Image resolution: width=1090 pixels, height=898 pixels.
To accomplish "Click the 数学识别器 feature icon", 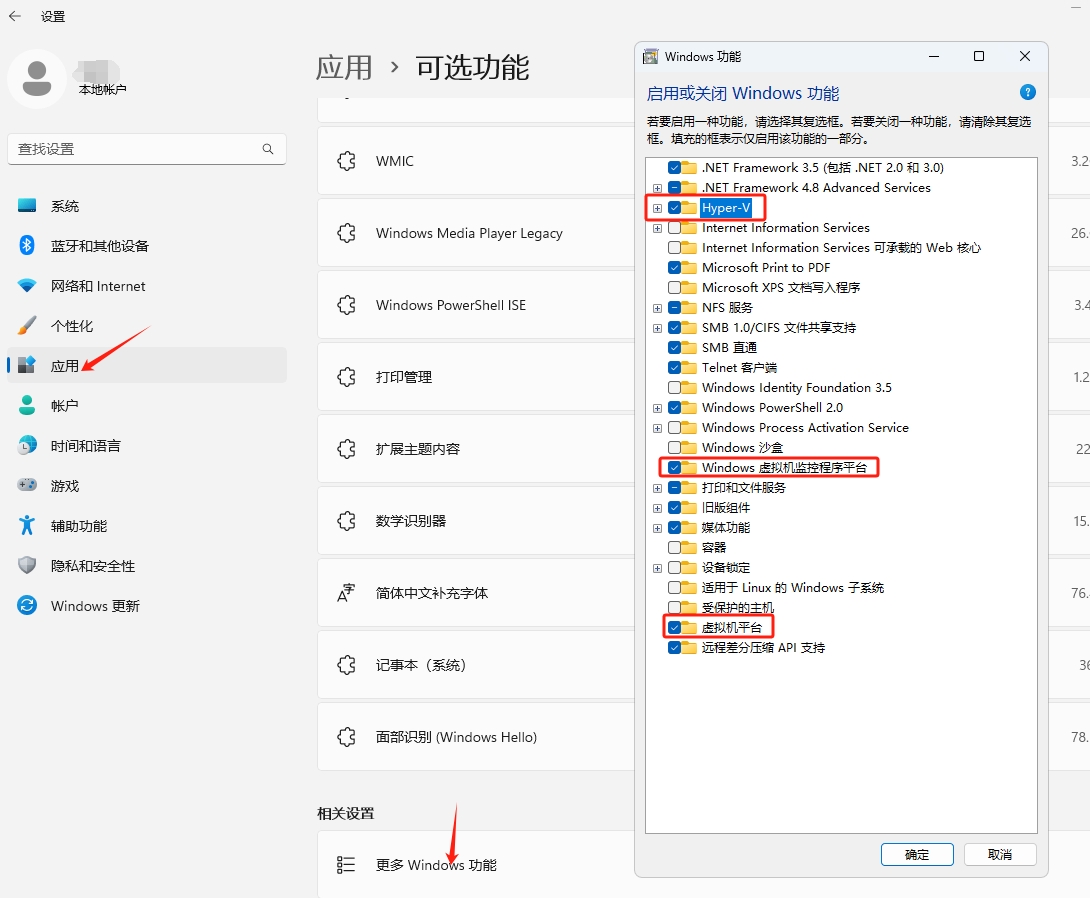I will 346,521.
